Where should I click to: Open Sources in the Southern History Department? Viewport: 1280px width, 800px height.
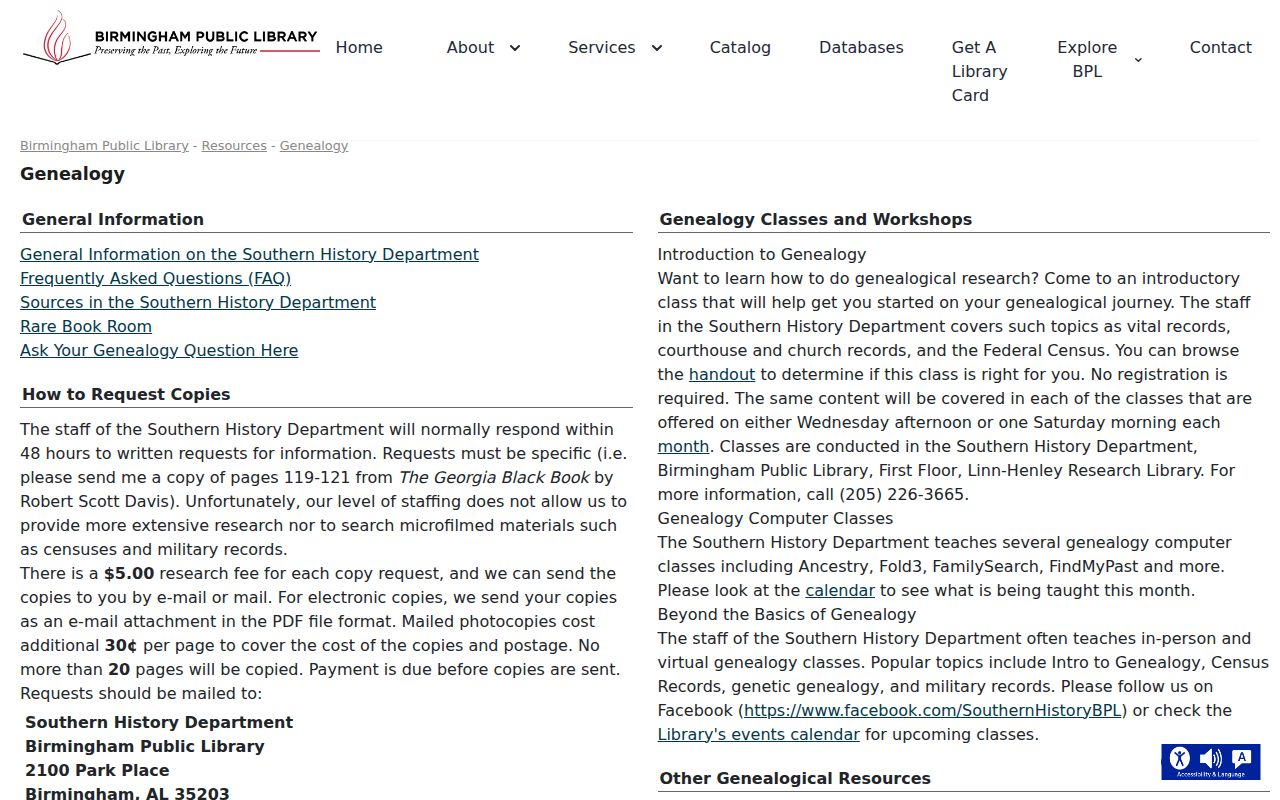tap(198, 302)
